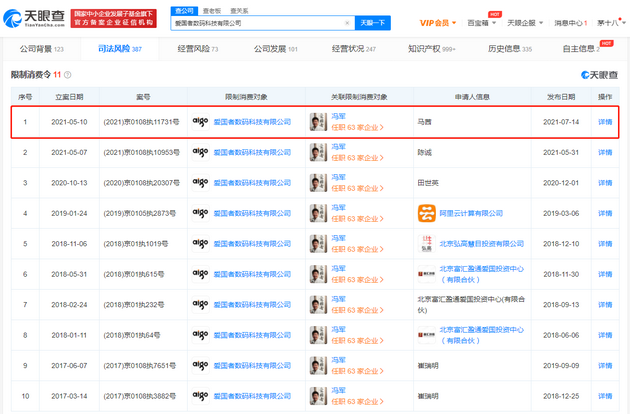Expand 任职 63 家企业 in row 3
Viewport: 630px width, 414px height.
tap(357, 189)
